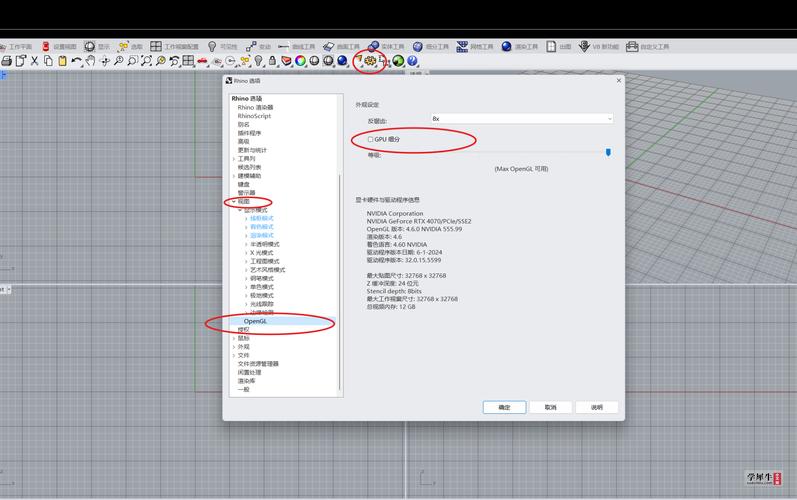Select 高级 in the options tree
Viewport: 797px width, 500px height.
[x=243, y=141]
